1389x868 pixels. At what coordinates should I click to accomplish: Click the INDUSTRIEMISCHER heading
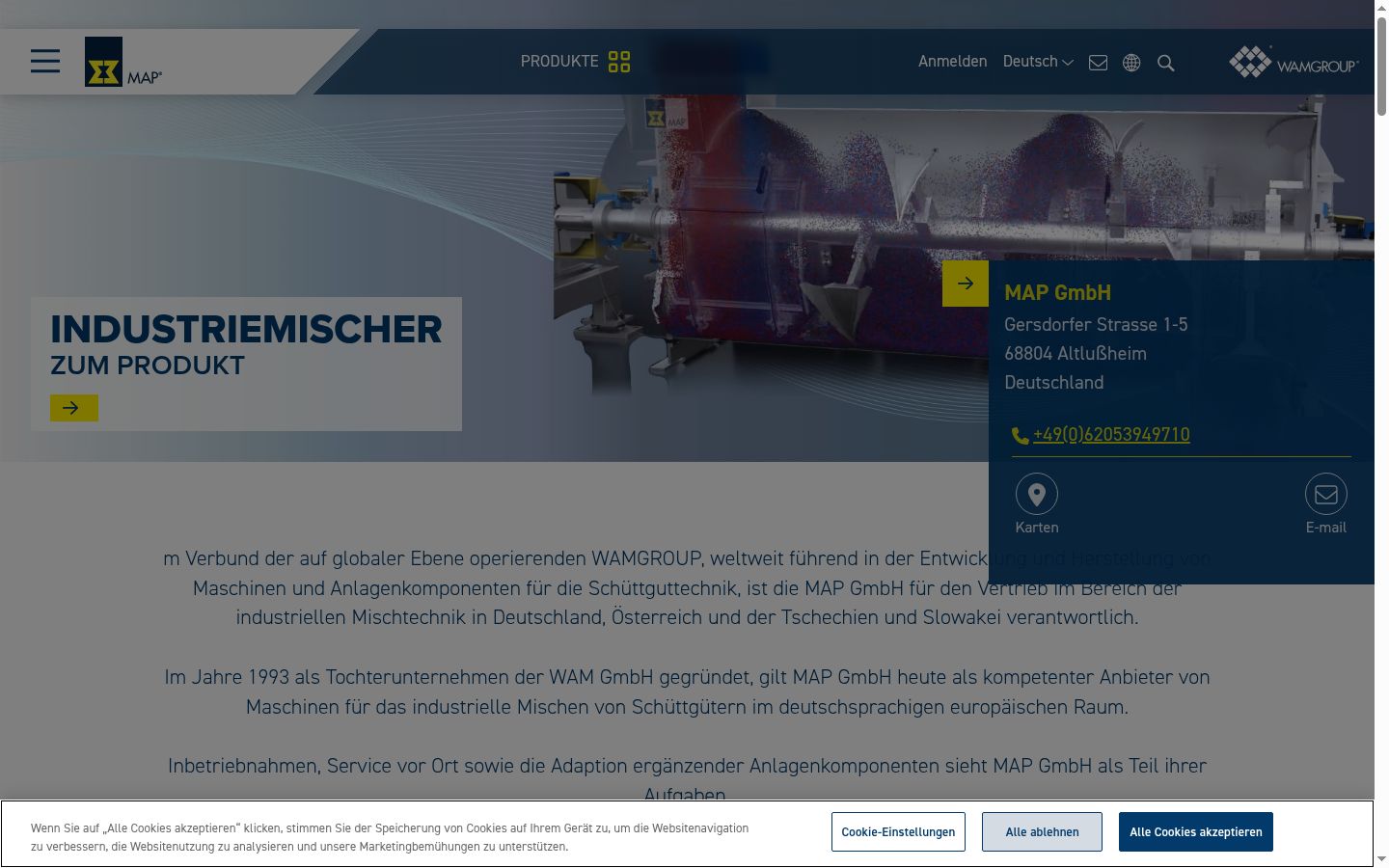(x=246, y=330)
